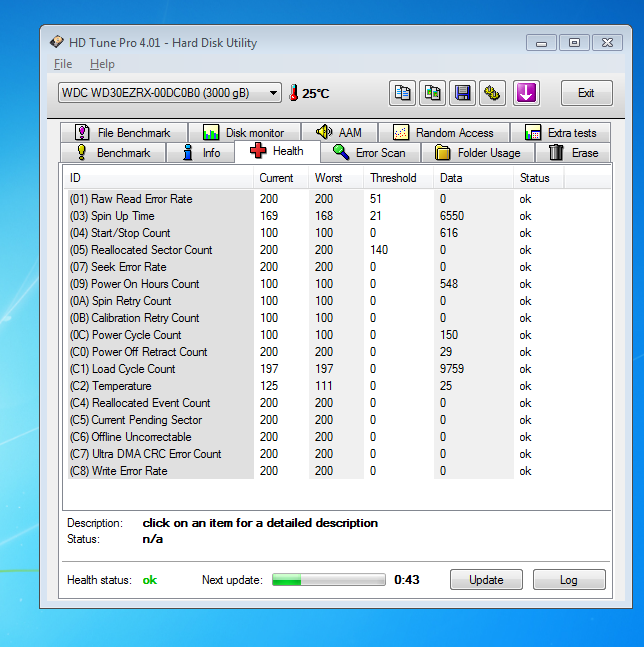The height and width of the screenshot is (647, 644).
Task: Select the (C7) Ultra DMA CRC Error Count row
Action: [x=314, y=454]
